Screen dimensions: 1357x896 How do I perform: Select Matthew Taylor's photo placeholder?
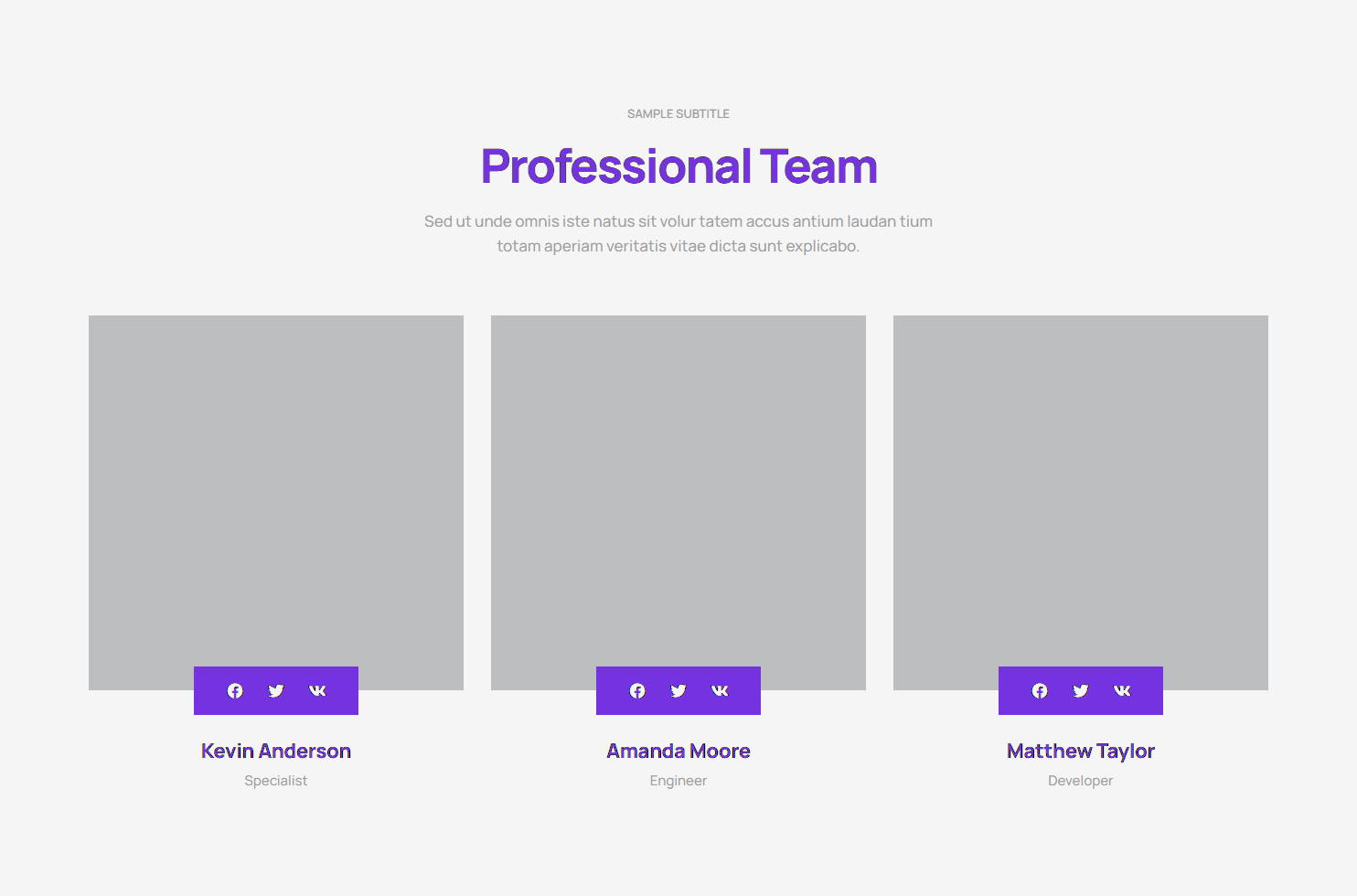[x=1081, y=485]
